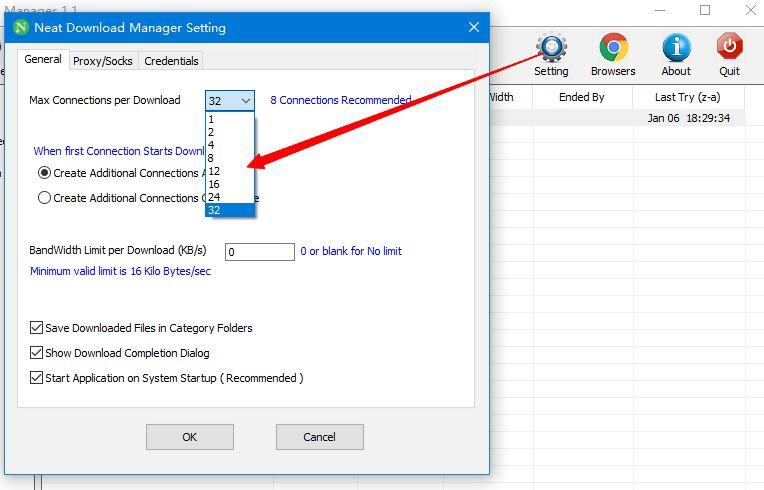Click the red Quit power icon
The image size is (764, 490).
(729, 46)
